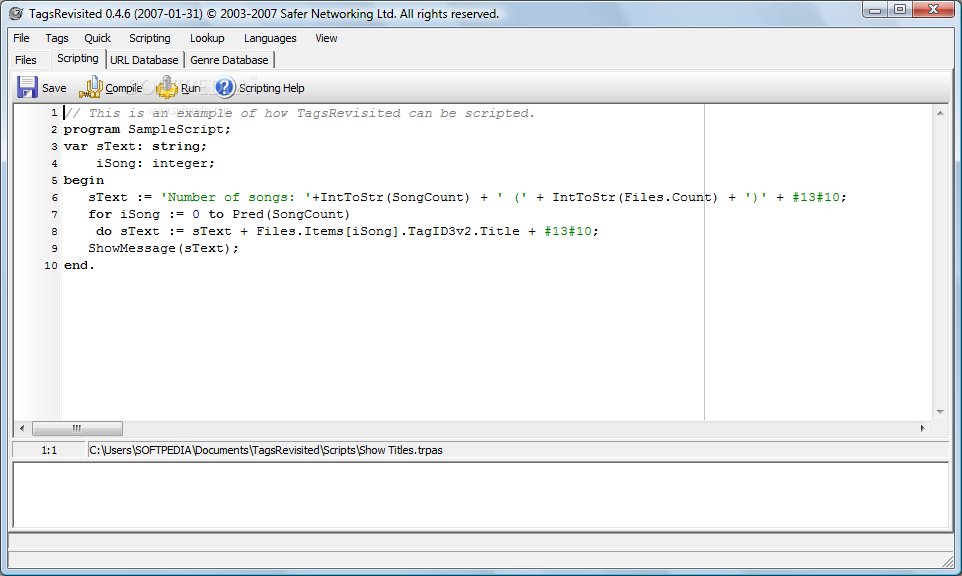Open Scripting Help question mark icon
This screenshot has width=962, height=576.
click(x=225, y=87)
